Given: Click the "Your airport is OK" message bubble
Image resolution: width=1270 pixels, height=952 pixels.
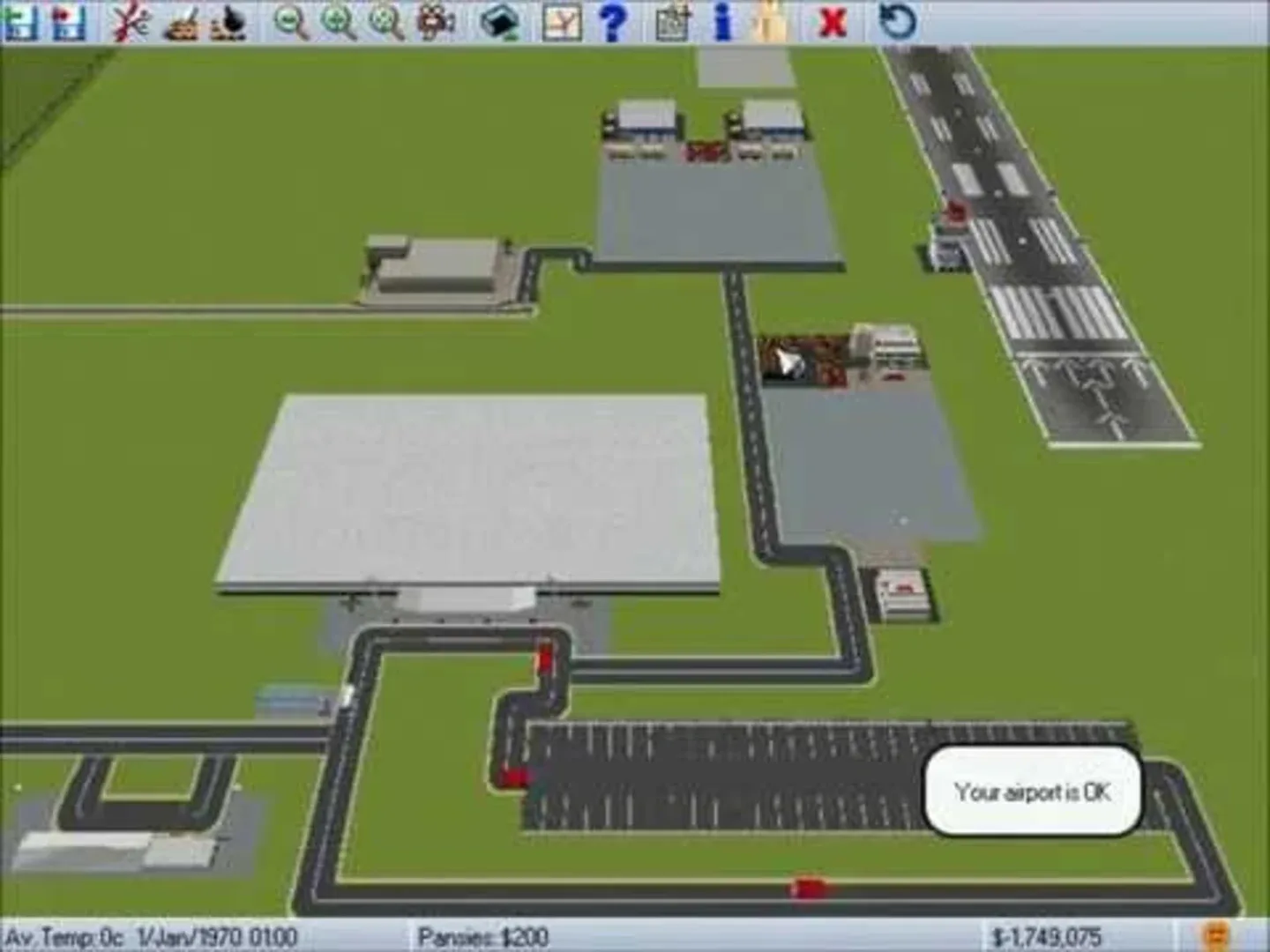Looking at the screenshot, I should [1032, 792].
